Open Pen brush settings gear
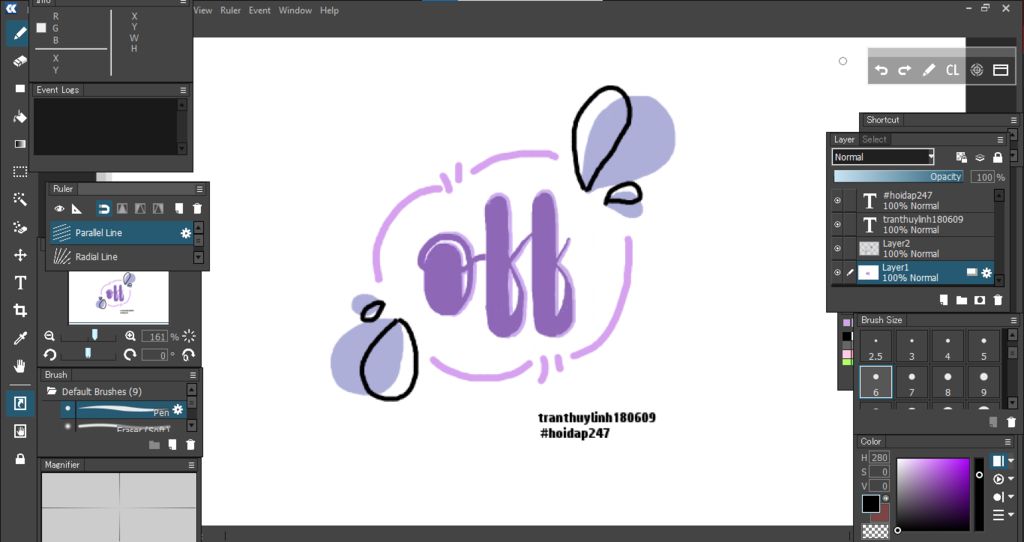The height and width of the screenshot is (542, 1024). coord(178,410)
